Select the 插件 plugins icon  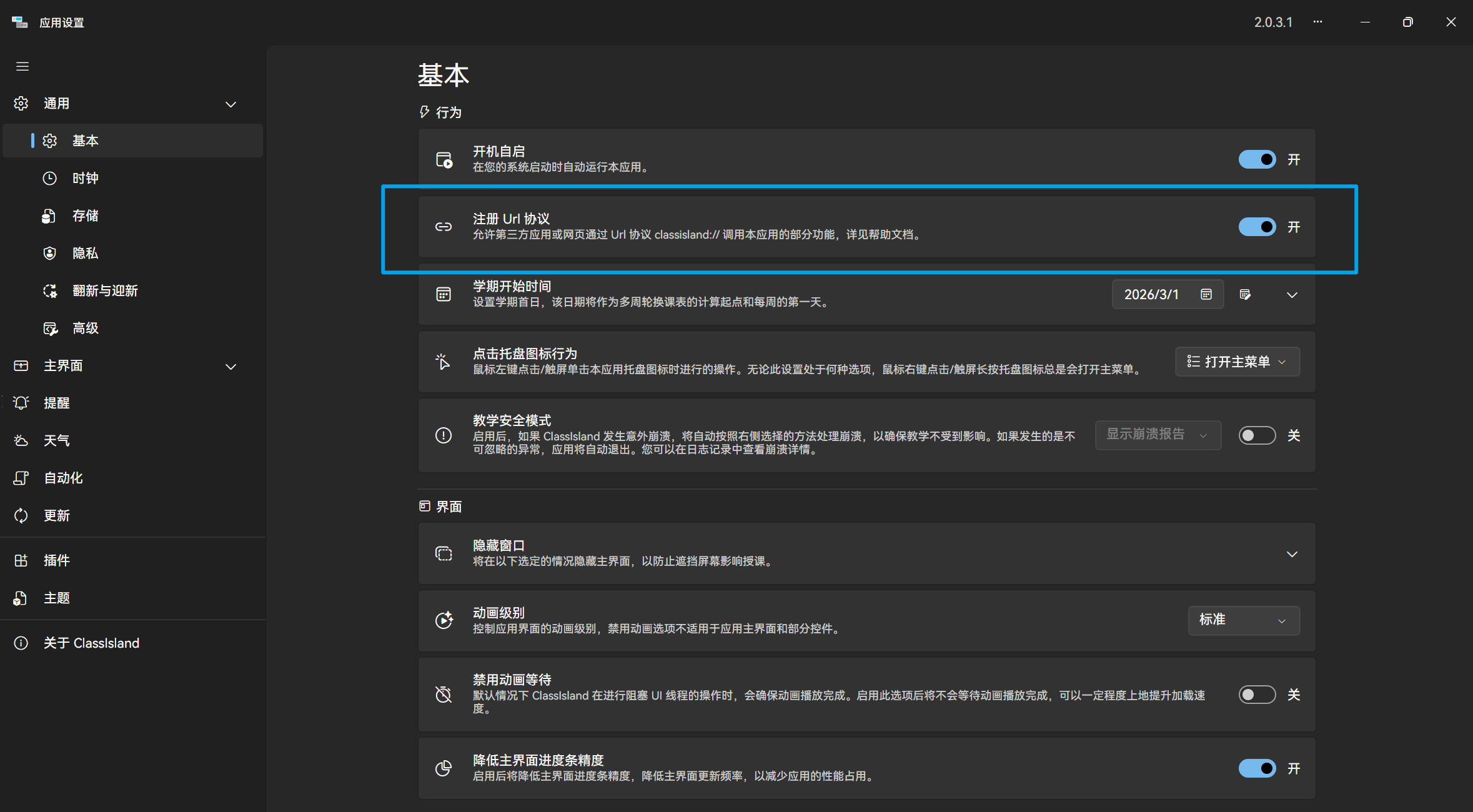tap(21, 560)
